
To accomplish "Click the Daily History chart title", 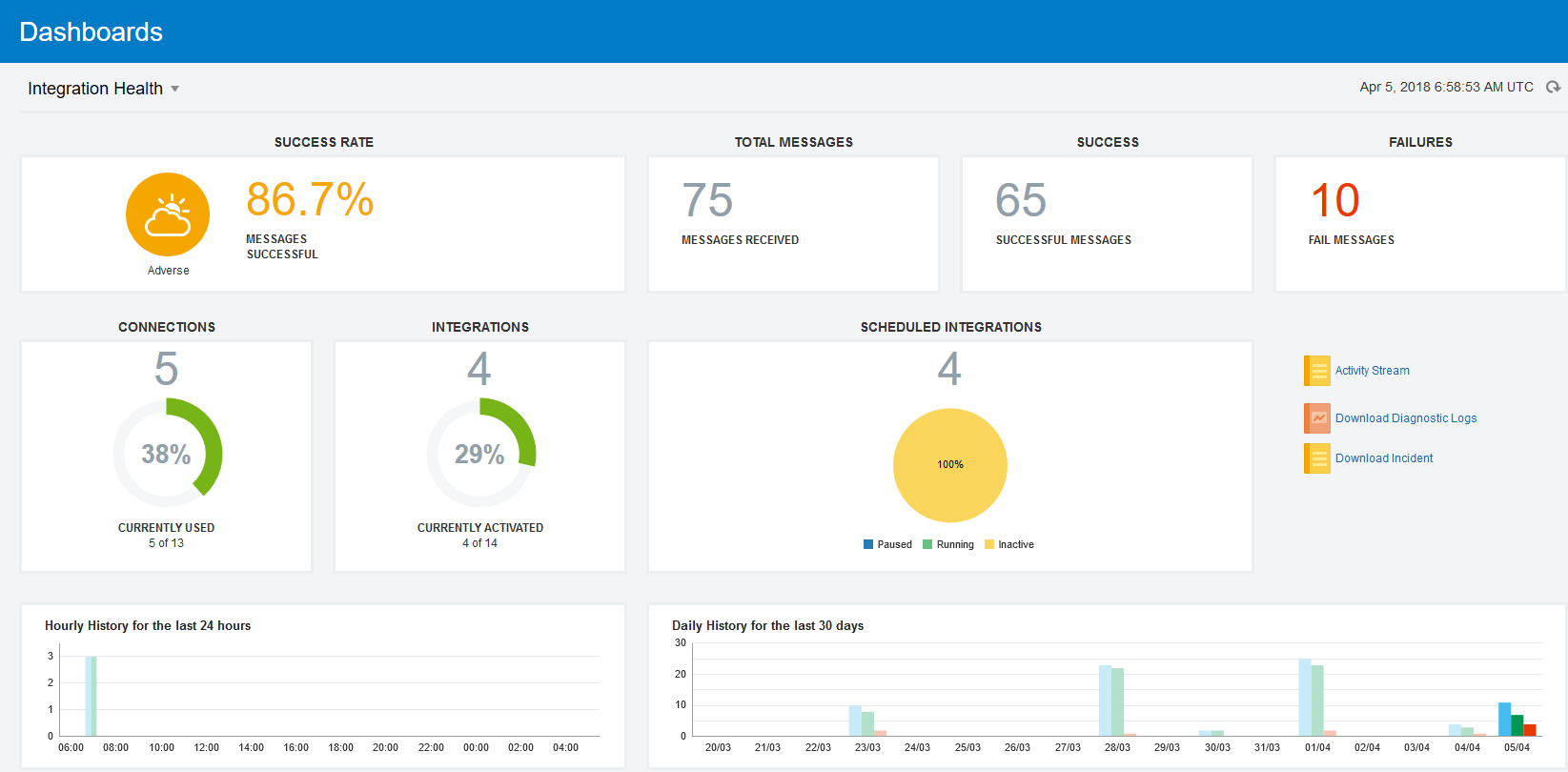I will click(767, 626).
